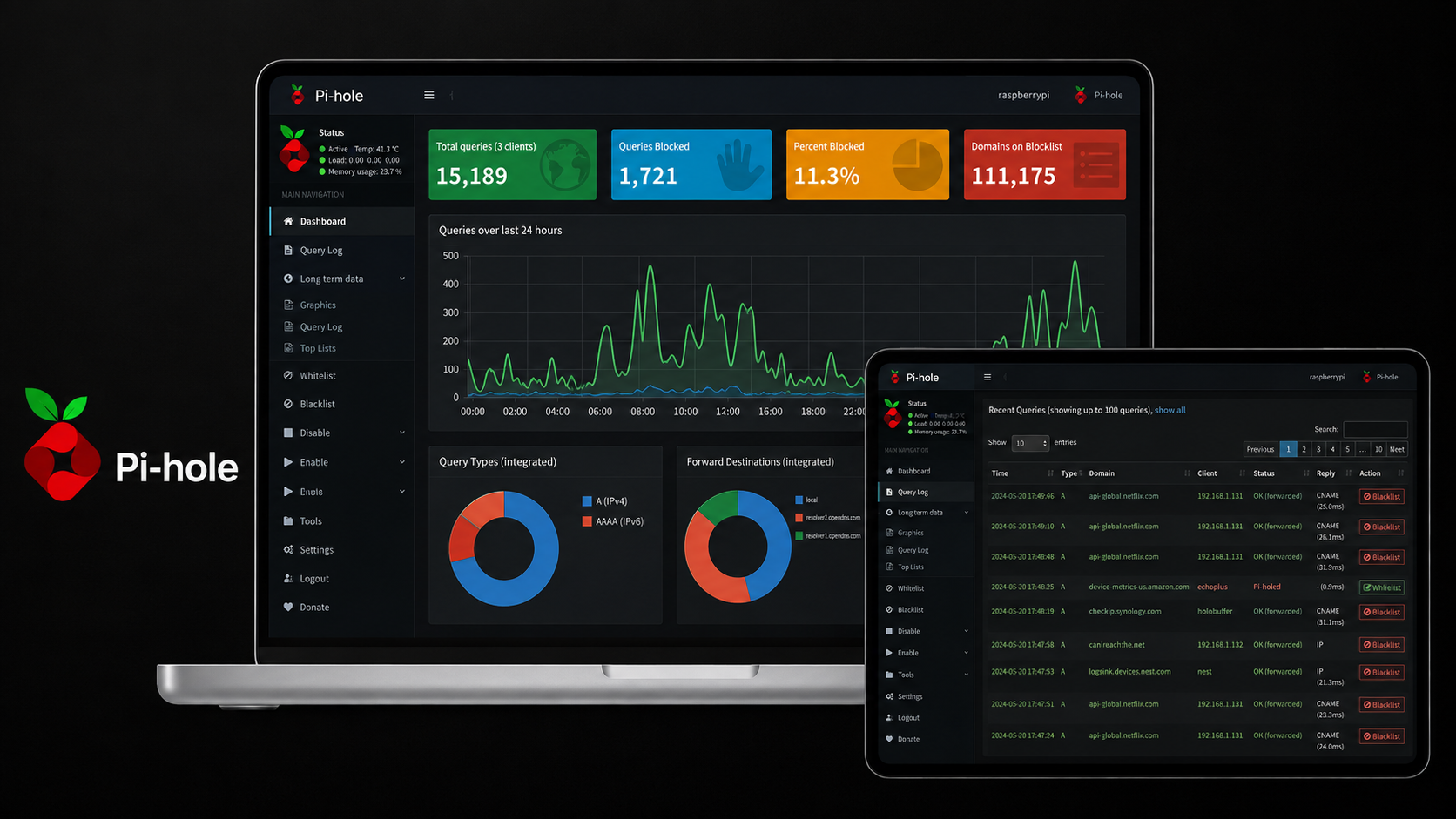Viewport: 1456px width, 819px height.
Task: Expand the Enable chevron on tablet sidebar
Action: pyautogui.click(x=966, y=653)
